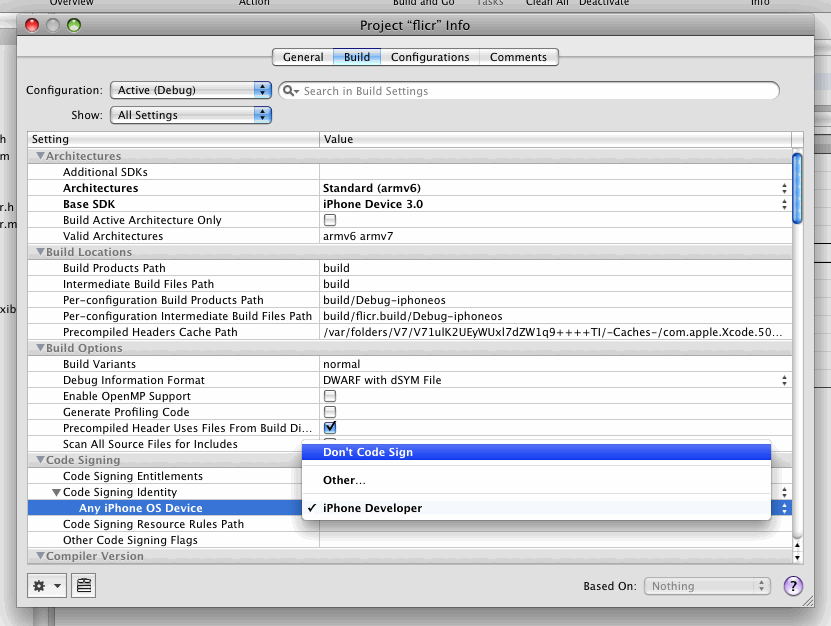Open the purple help button
Viewport: 831px width, 626px height.
coord(793,586)
